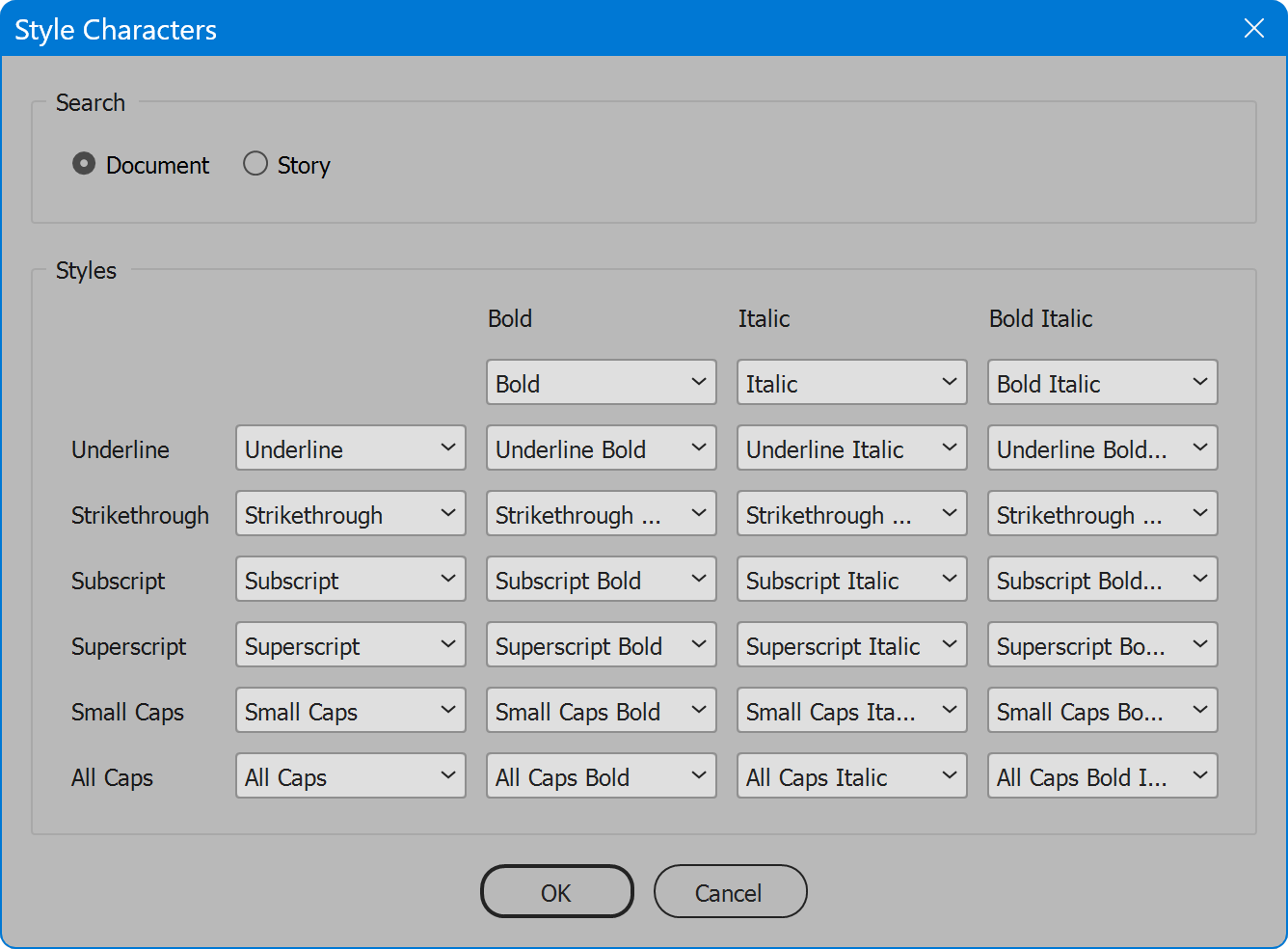Open the Underline Italic dropdown
Screen dimensions: 1288x949
(851, 448)
